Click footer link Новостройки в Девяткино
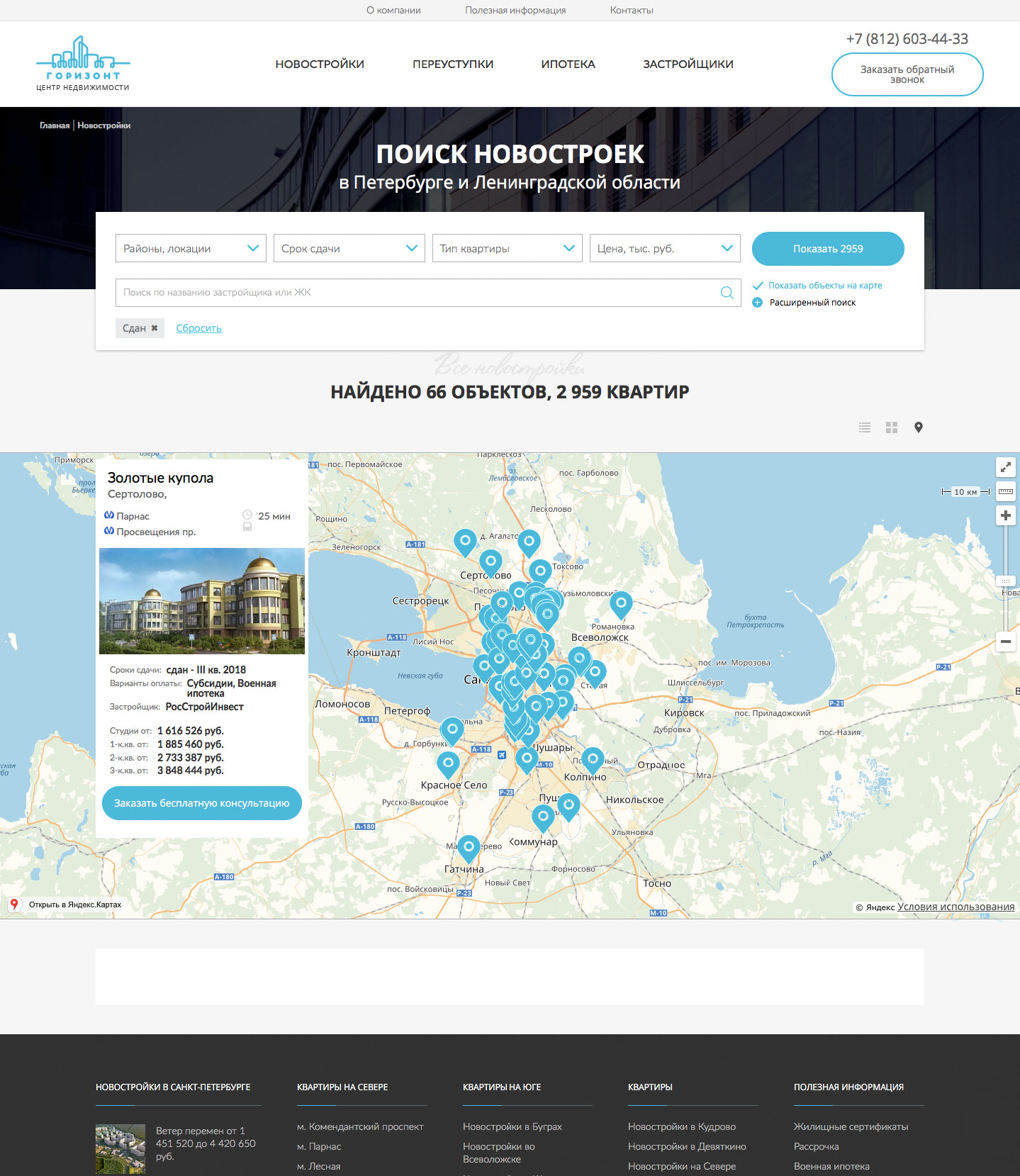This screenshot has width=1020, height=1176. (687, 1146)
